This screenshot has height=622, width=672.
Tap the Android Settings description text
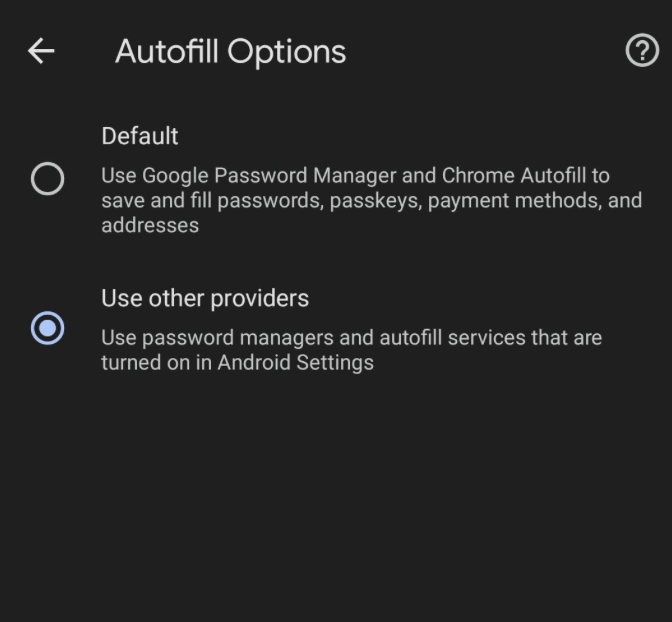351,350
